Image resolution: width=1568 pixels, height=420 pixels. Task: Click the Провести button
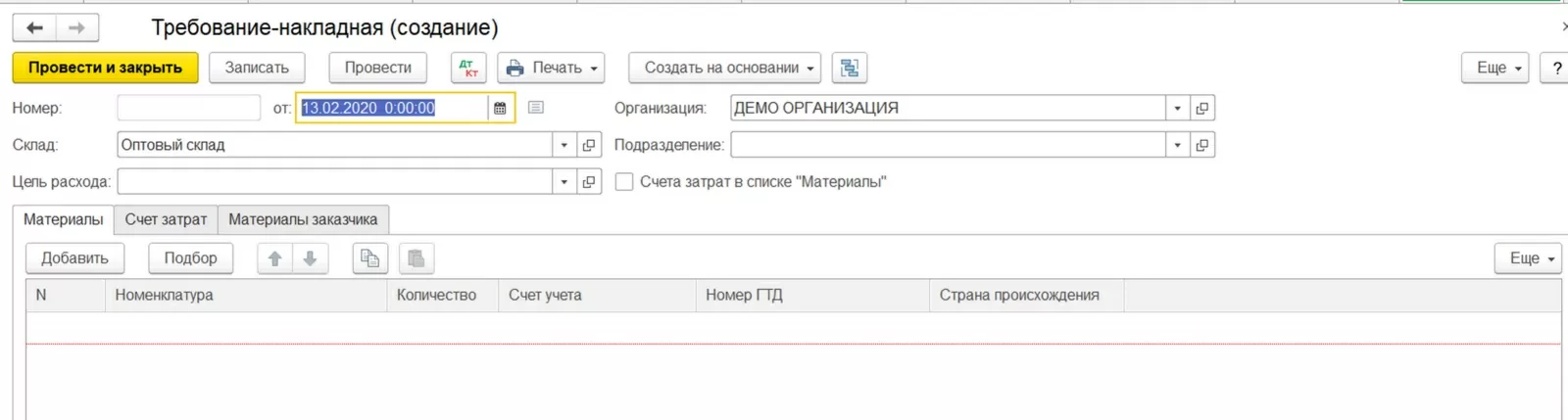[378, 68]
